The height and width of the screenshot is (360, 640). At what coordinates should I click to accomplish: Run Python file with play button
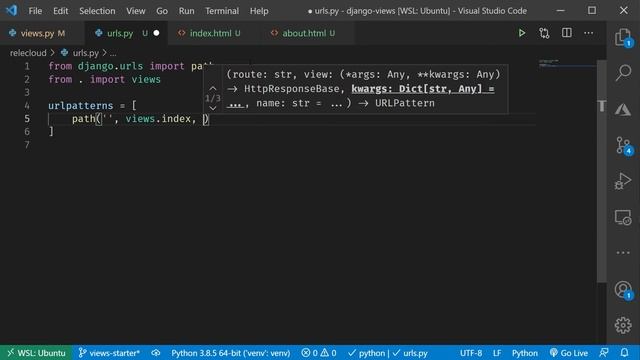(522, 33)
